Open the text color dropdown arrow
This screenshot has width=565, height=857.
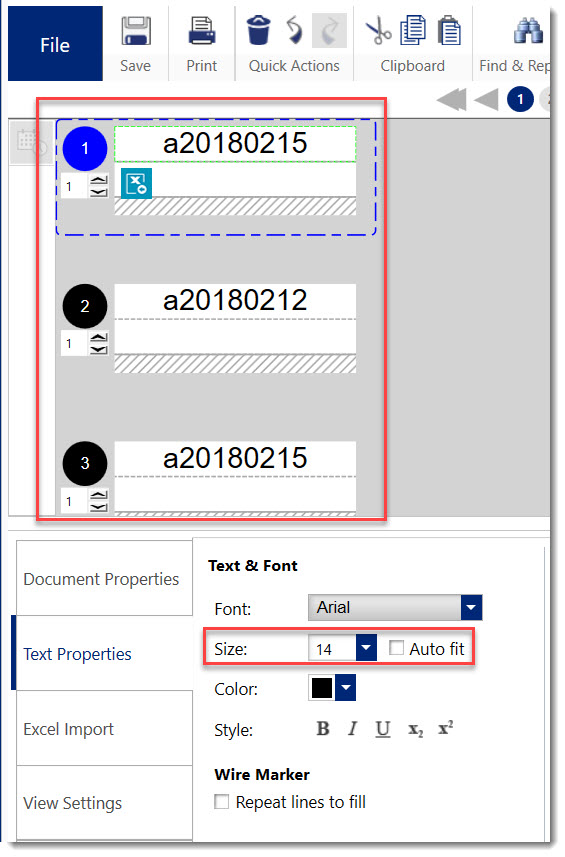345,688
